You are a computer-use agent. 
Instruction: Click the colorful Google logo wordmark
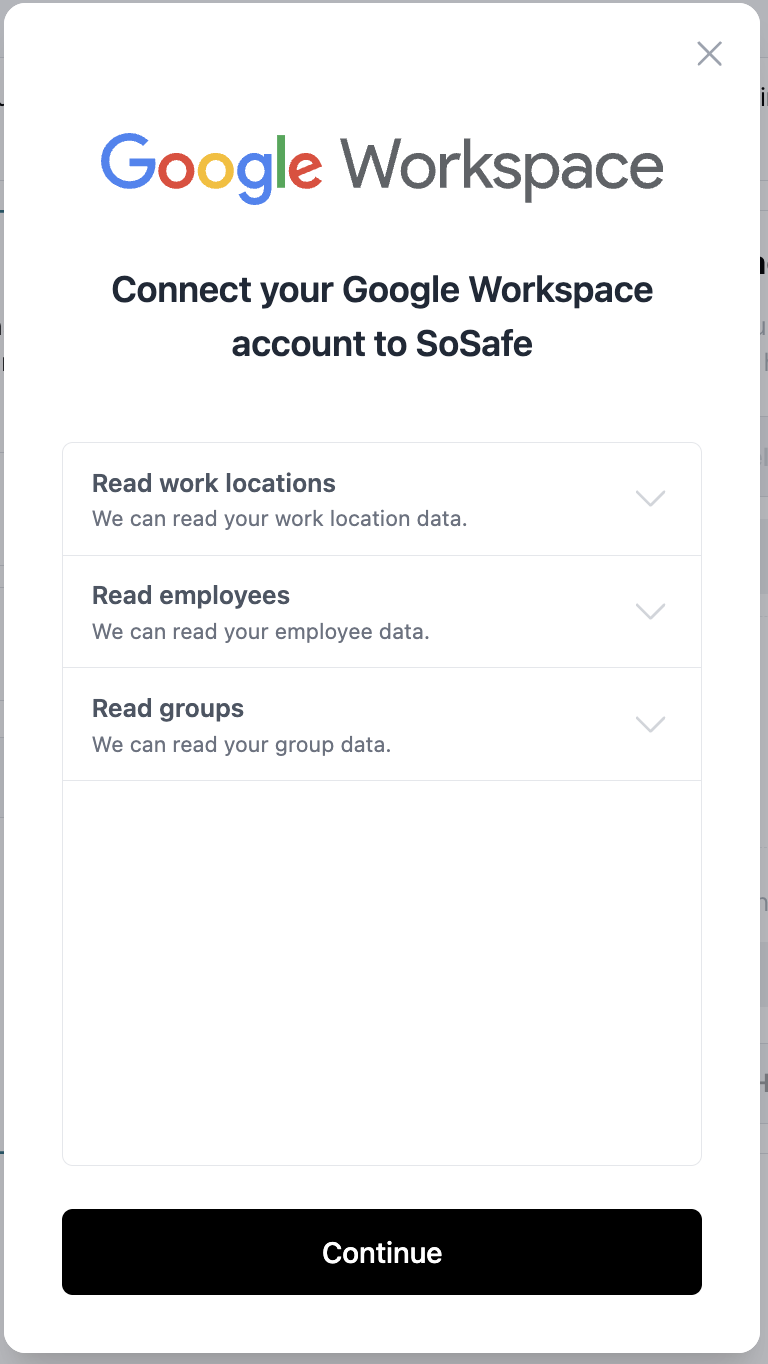pyautogui.click(x=211, y=167)
